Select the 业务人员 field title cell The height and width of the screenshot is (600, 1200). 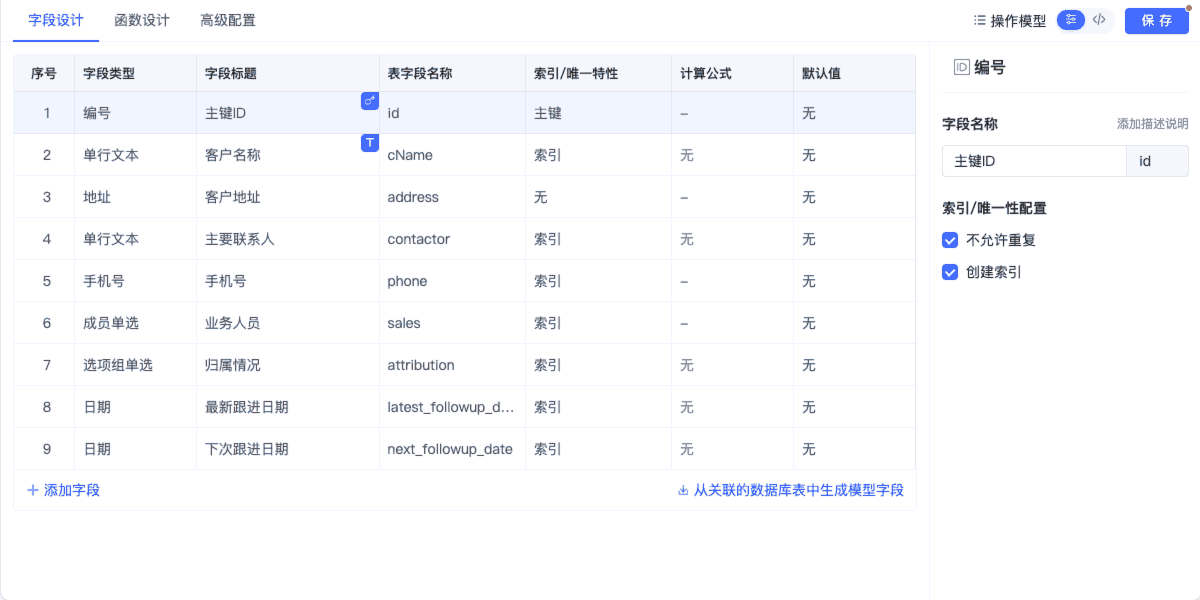[x=288, y=323]
